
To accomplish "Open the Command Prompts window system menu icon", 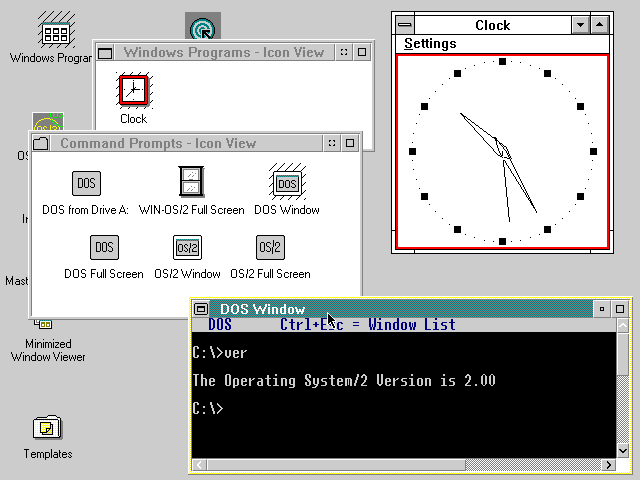I will [x=40, y=143].
